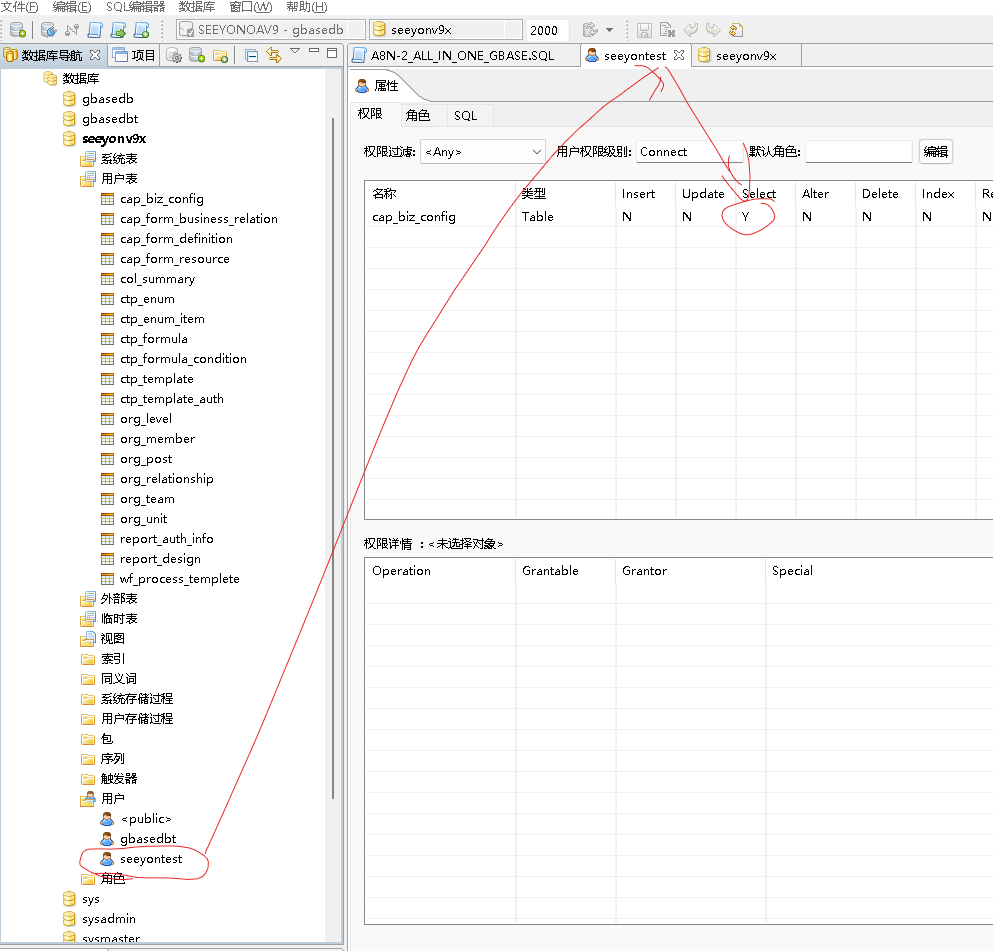This screenshot has width=993, height=951.
Task: Toggle link with editor arrows icon
Action: tap(274, 56)
